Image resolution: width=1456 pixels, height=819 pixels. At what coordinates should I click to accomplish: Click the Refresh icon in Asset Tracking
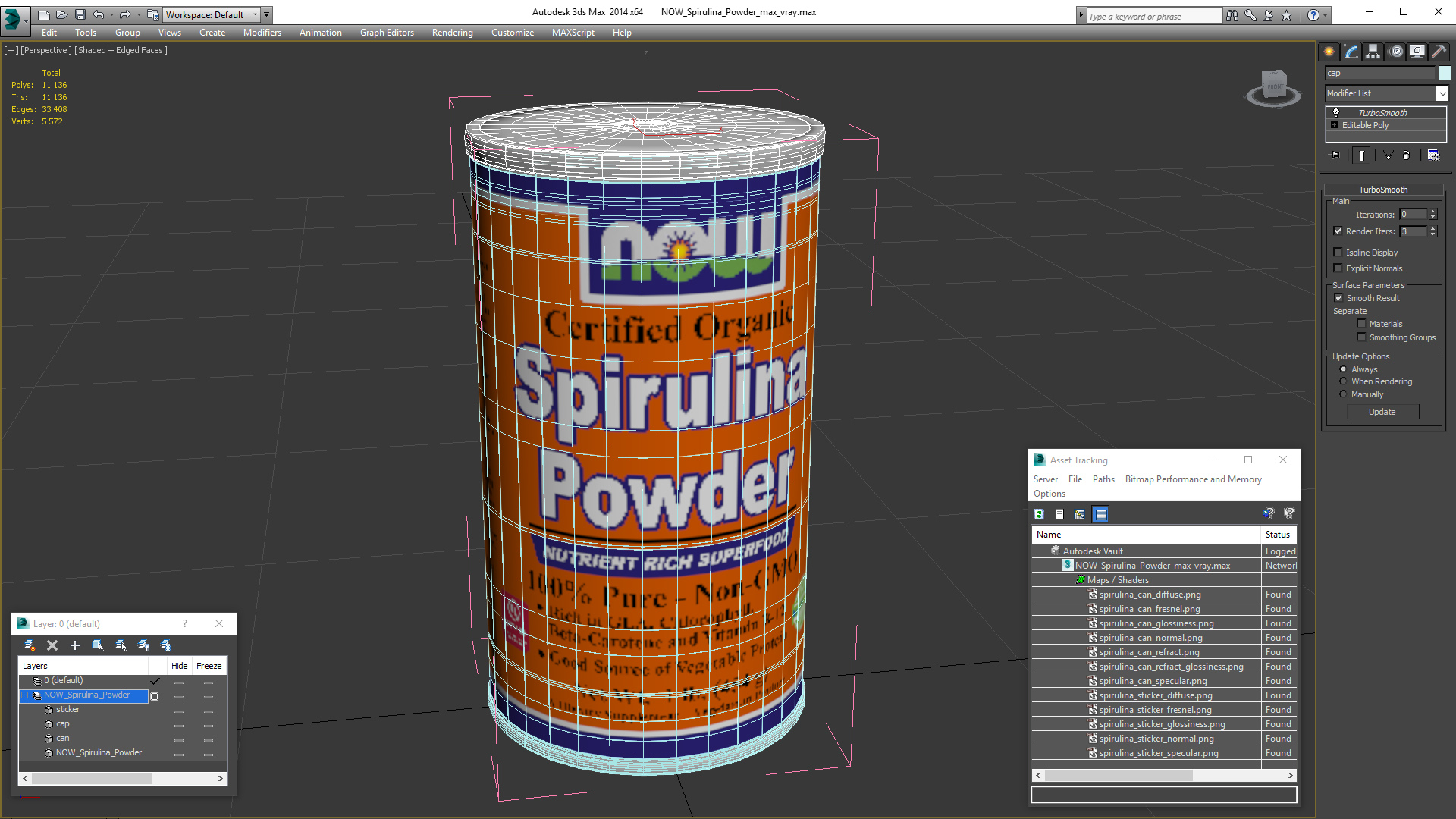(1039, 514)
